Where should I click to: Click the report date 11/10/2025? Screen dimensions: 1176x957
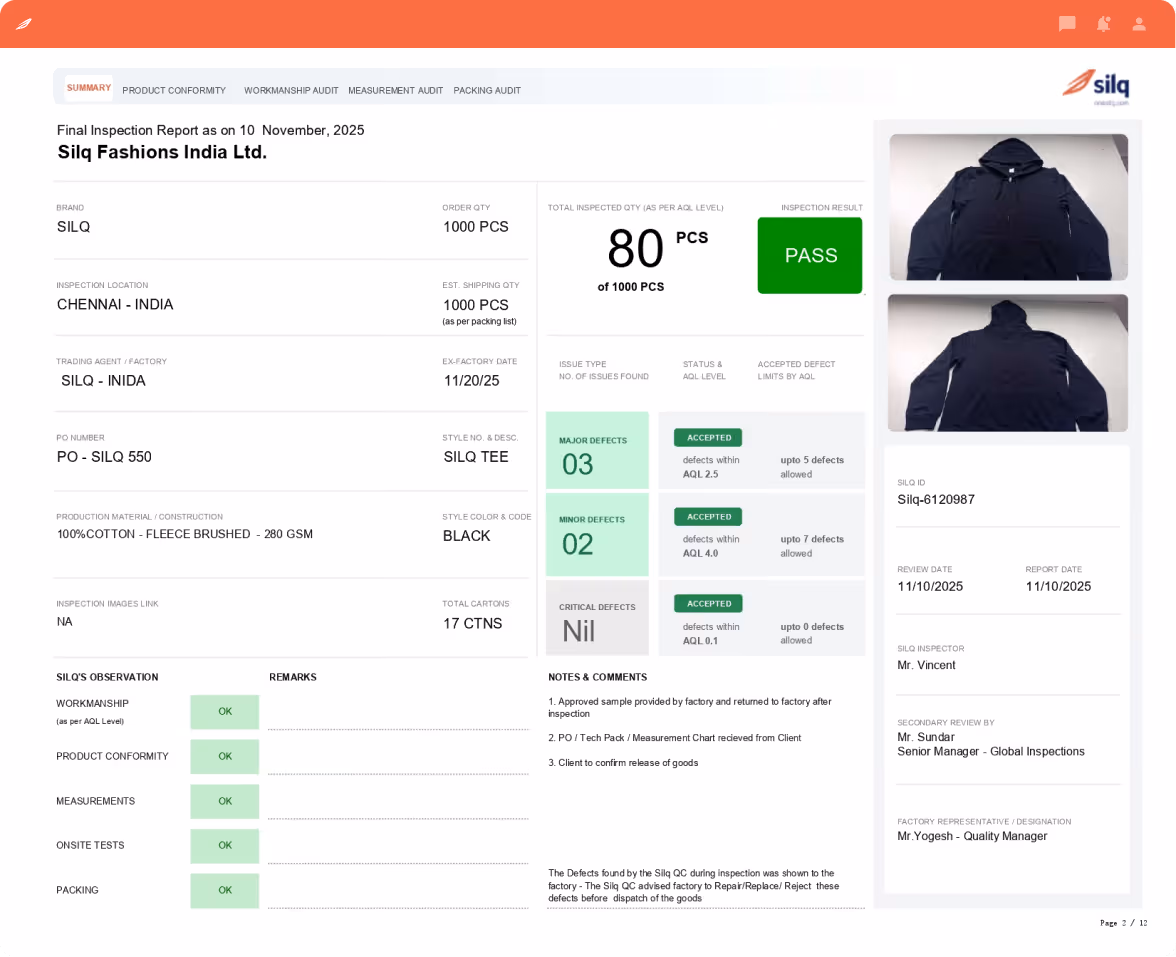pos(1058,586)
